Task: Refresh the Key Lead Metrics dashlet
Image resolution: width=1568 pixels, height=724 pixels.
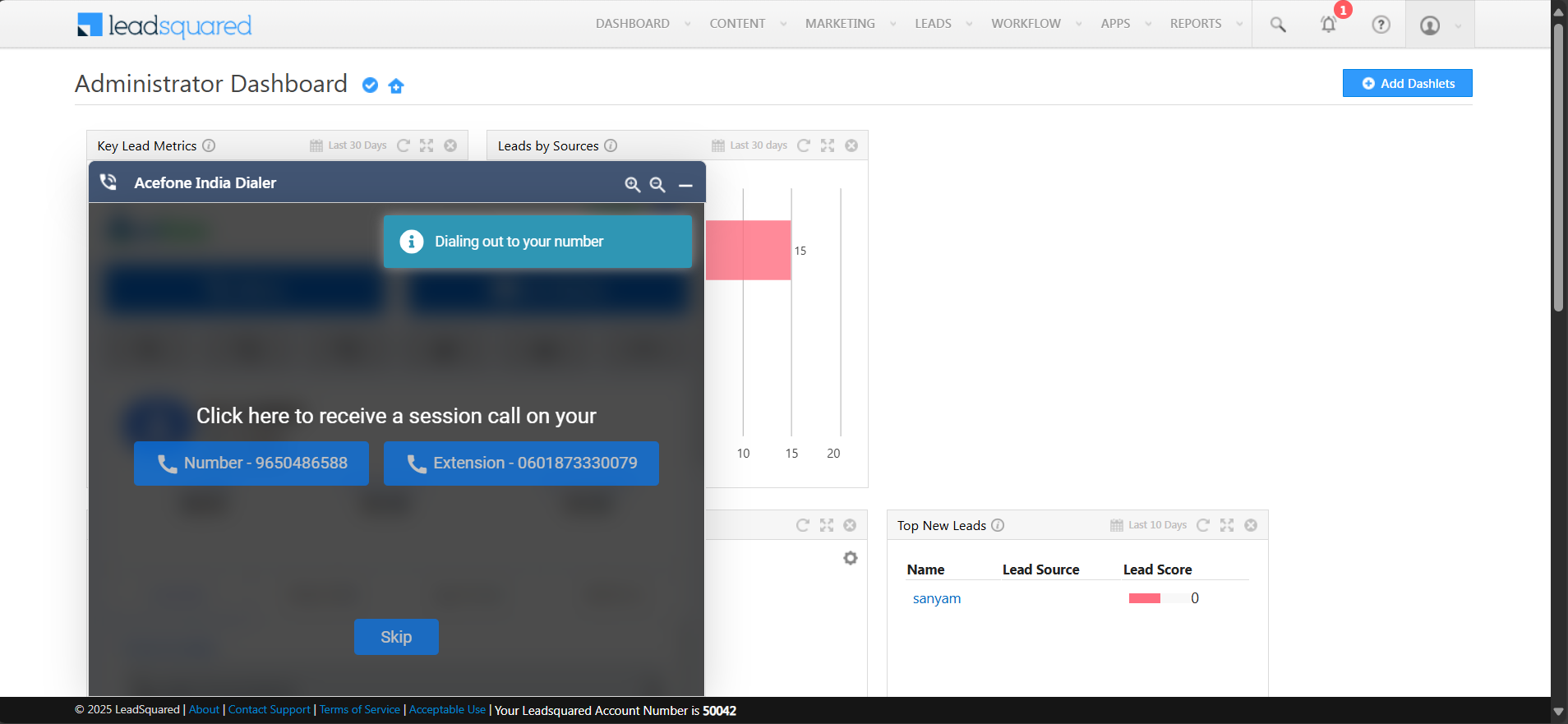Action: coord(404,145)
